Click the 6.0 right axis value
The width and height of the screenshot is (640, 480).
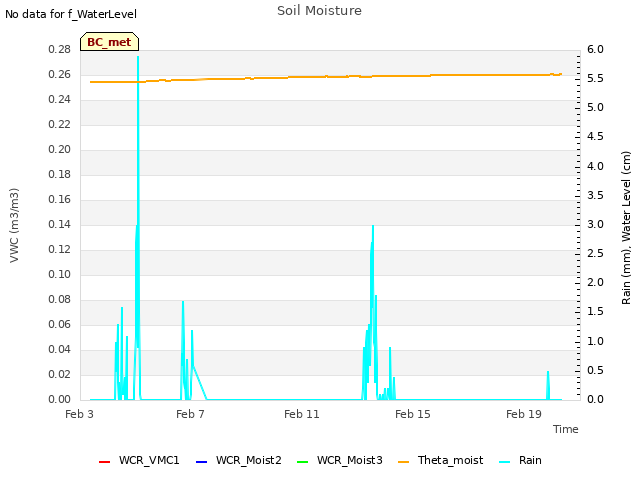[595, 50]
